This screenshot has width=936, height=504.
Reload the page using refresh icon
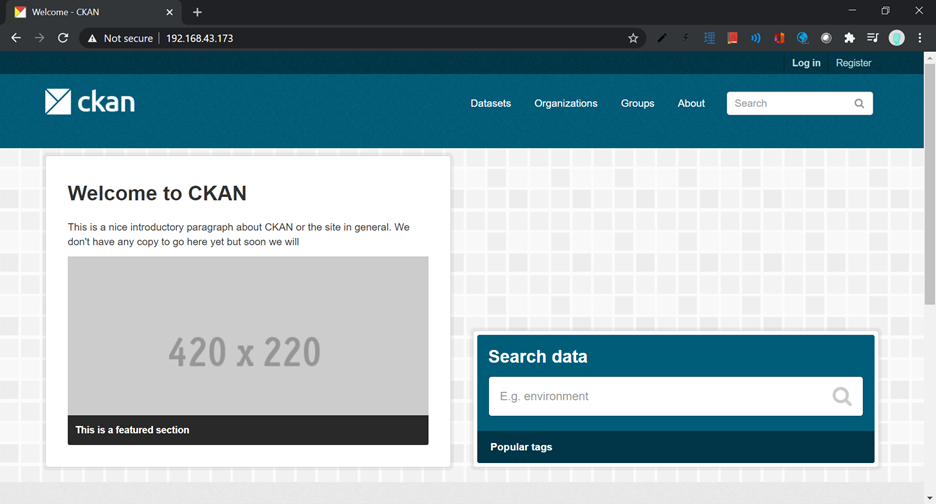(63, 38)
